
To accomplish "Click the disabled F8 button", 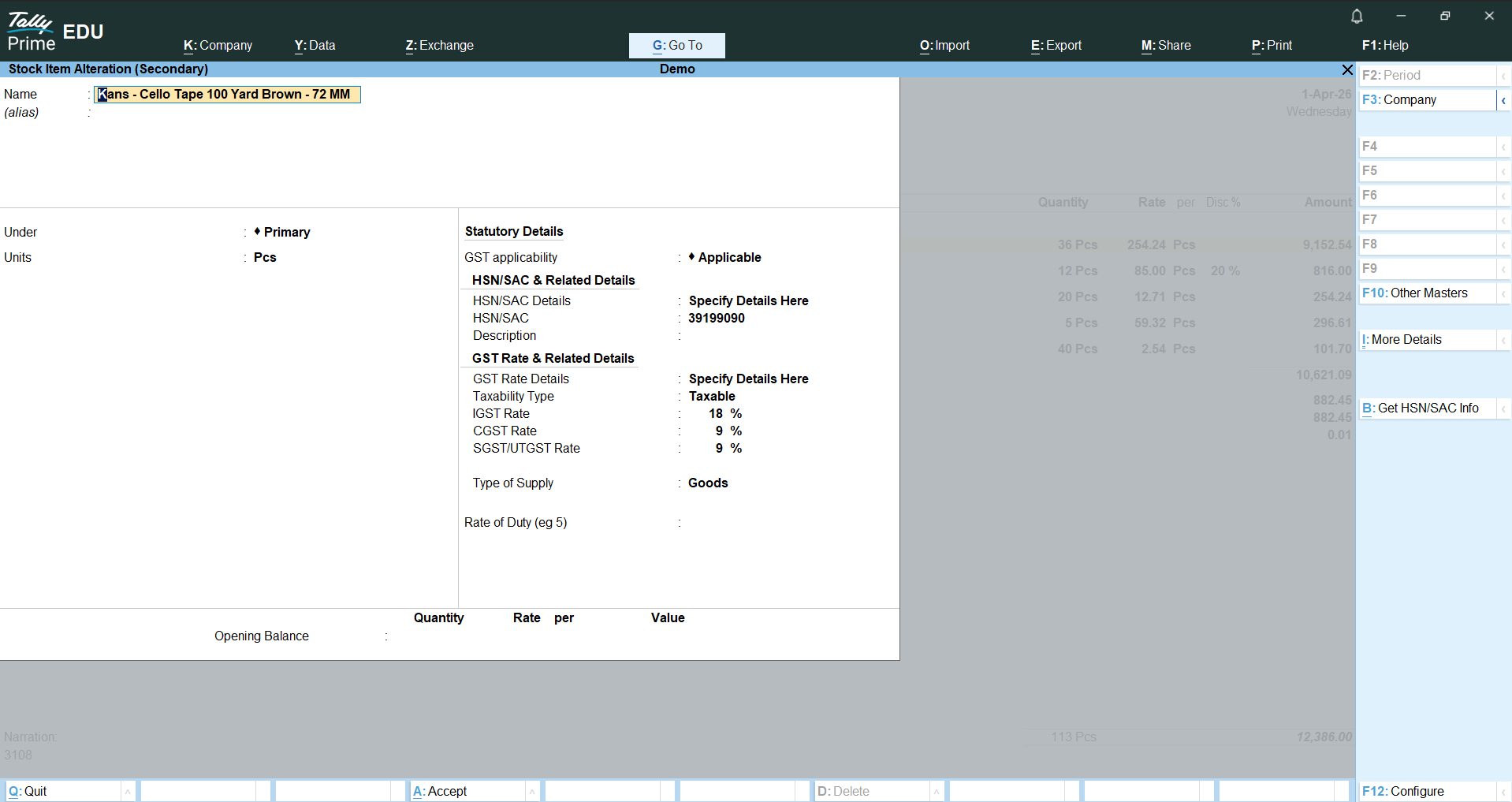I will (1428, 244).
